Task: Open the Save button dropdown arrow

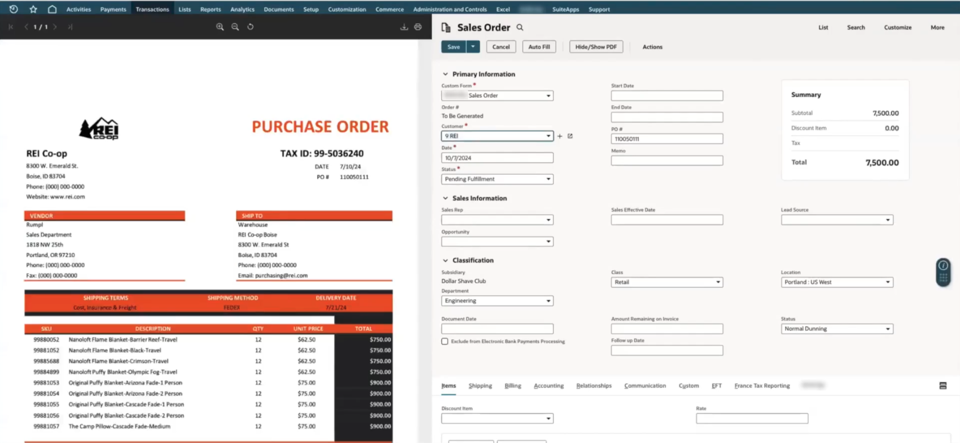Action: (x=473, y=47)
